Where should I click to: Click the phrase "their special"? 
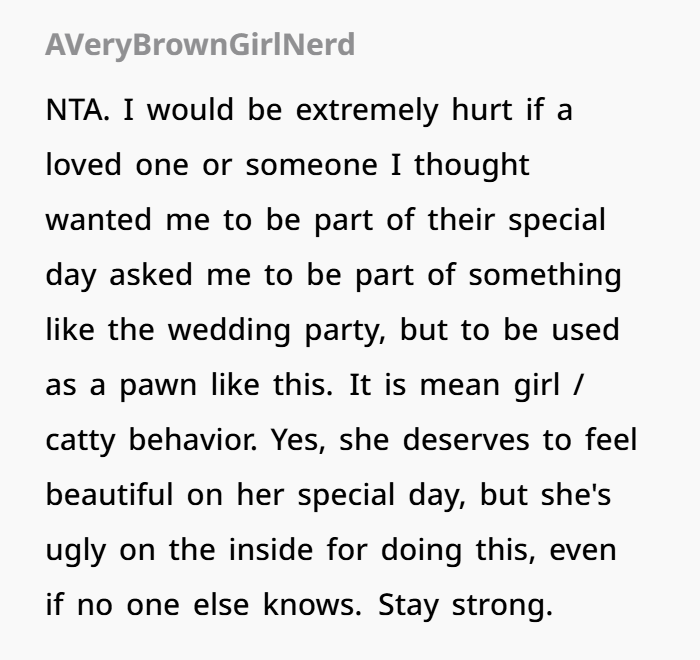coord(517,220)
